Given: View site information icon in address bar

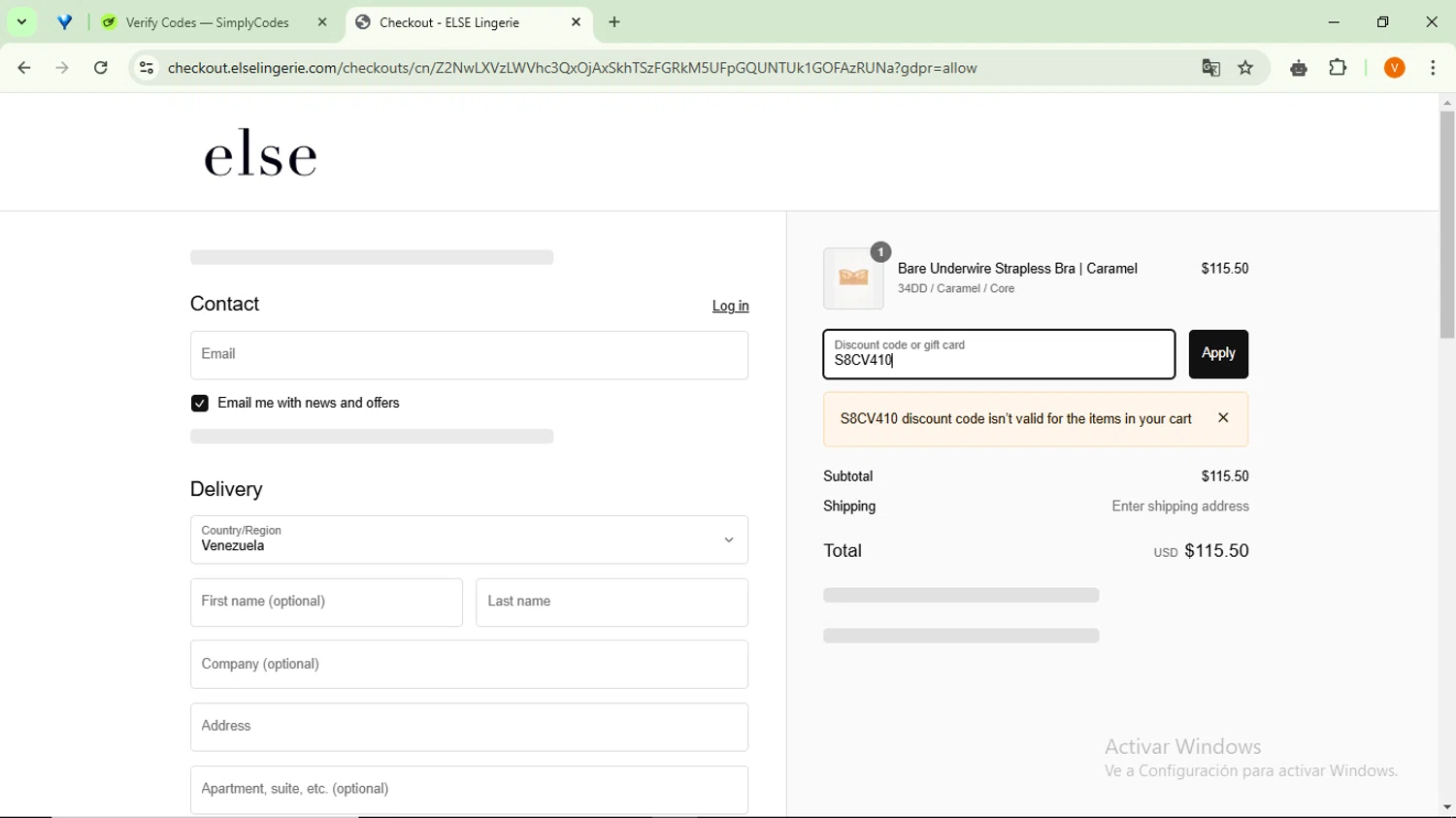Looking at the screenshot, I should coord(147,68).
